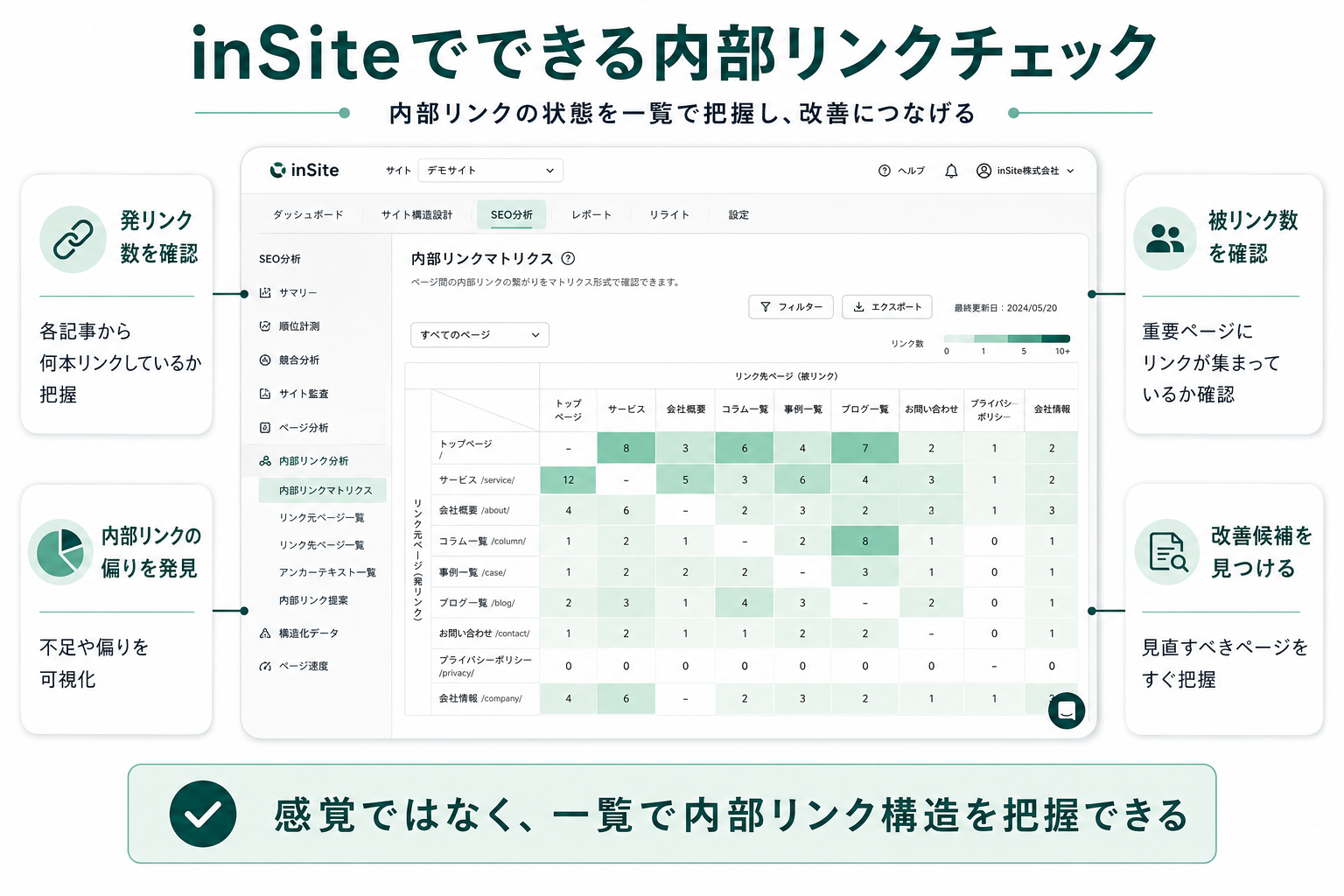This screenshot has width=1344, height=896.
Task: Click the checkmark circle in bottom banner
Action: click(203, 814)
